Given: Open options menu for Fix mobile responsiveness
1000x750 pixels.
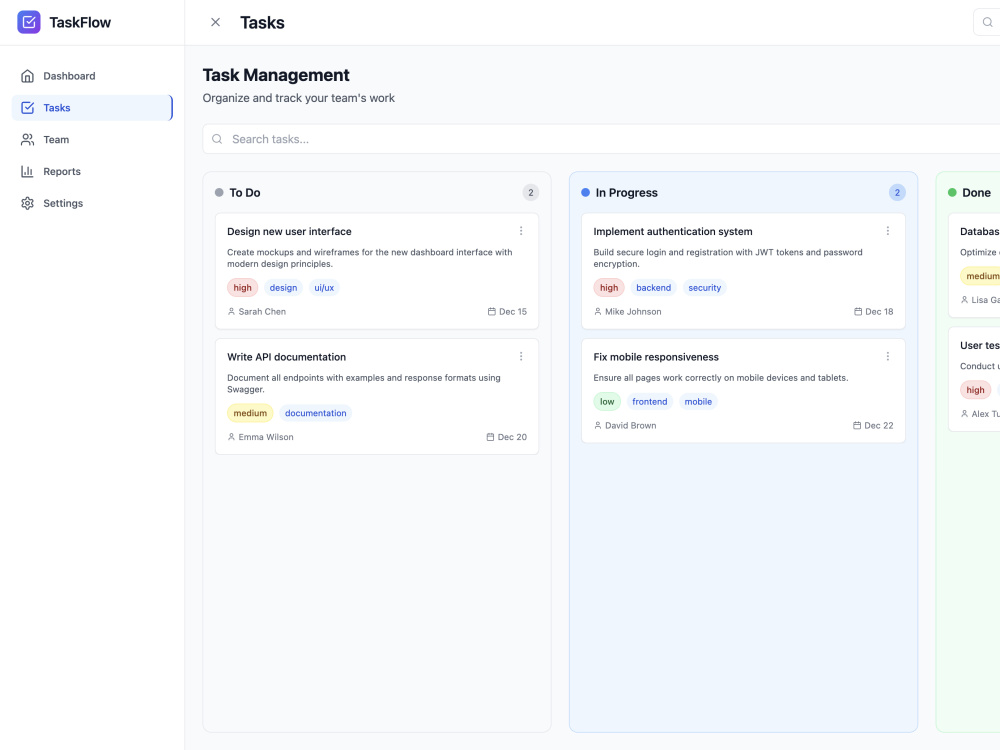Looking at the screenshot, I should 888,357.
